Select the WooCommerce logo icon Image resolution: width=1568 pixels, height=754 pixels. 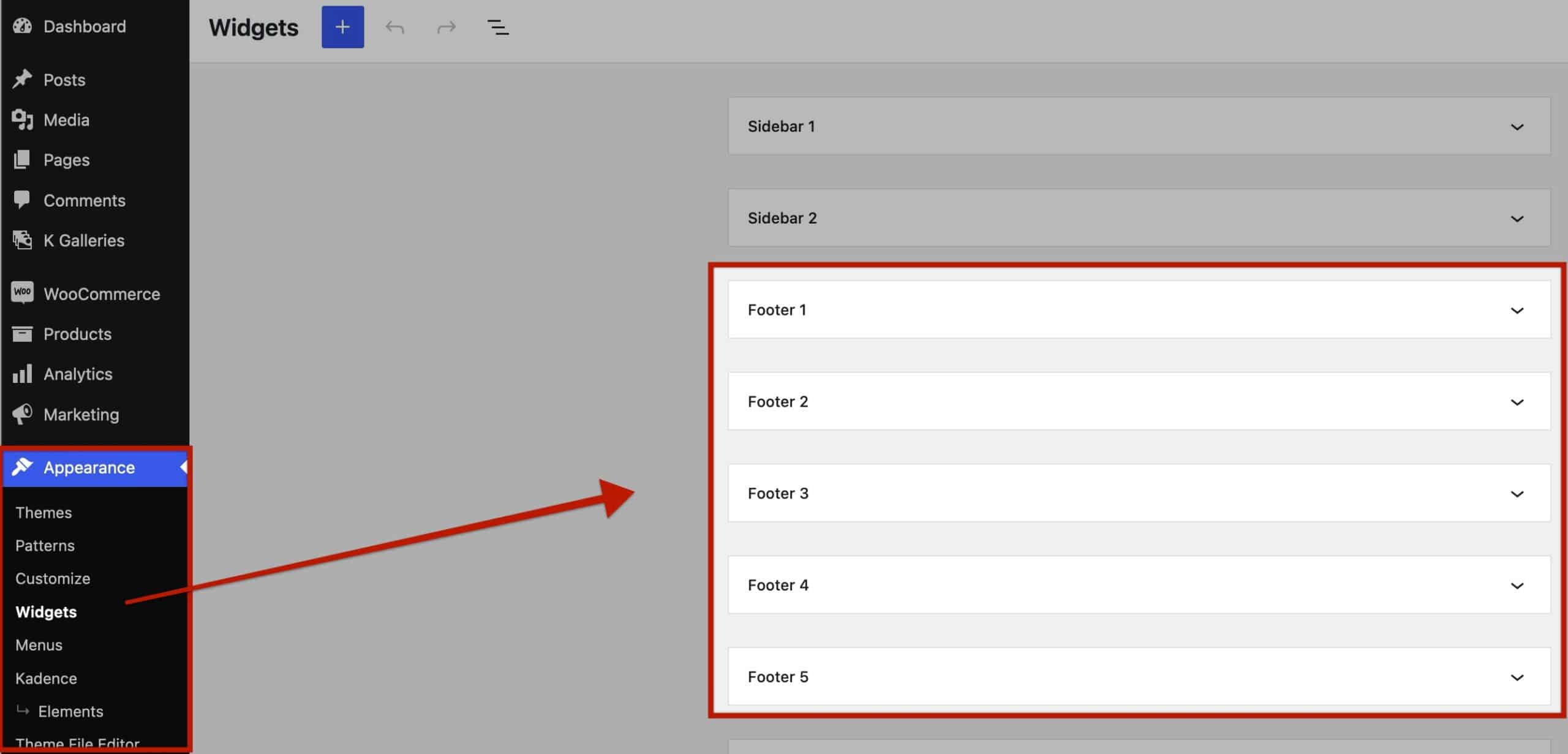point(23,293)
